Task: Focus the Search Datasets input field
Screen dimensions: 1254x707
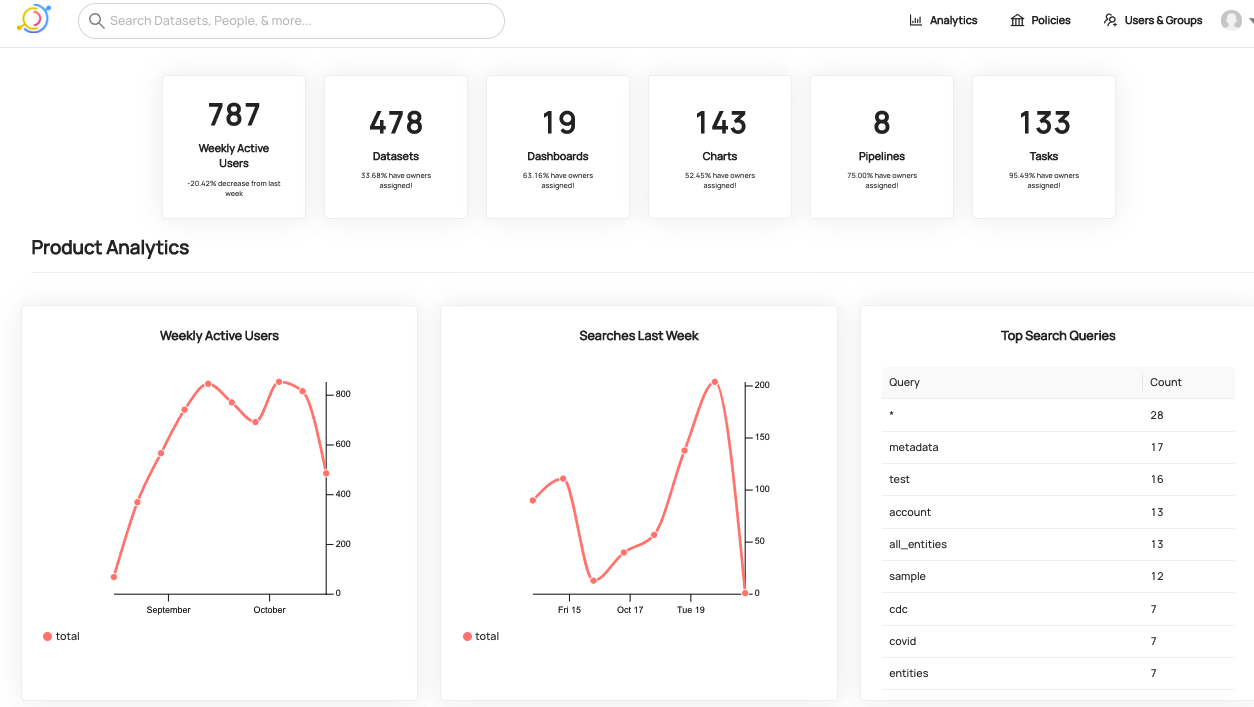Action: (x=300, y=21)
